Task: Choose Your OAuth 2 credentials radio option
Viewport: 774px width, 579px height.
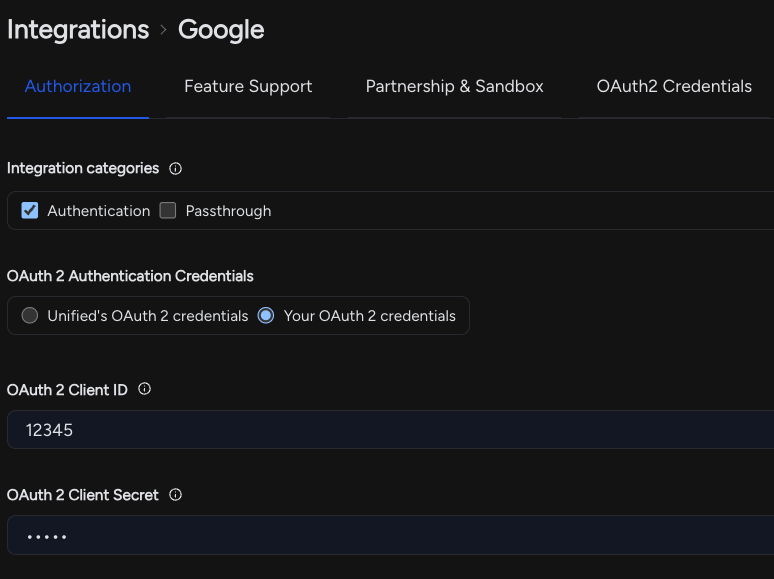Action: coord(266,316)
